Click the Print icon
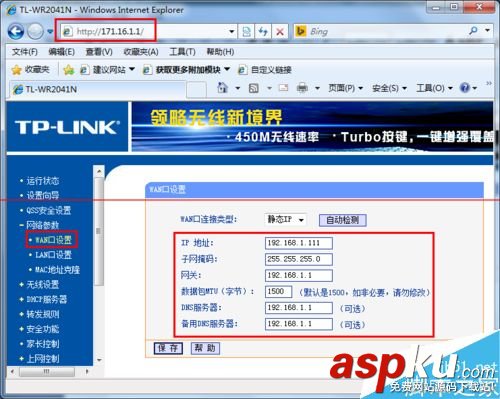The image size is (500, 399). tap(302, 88)
